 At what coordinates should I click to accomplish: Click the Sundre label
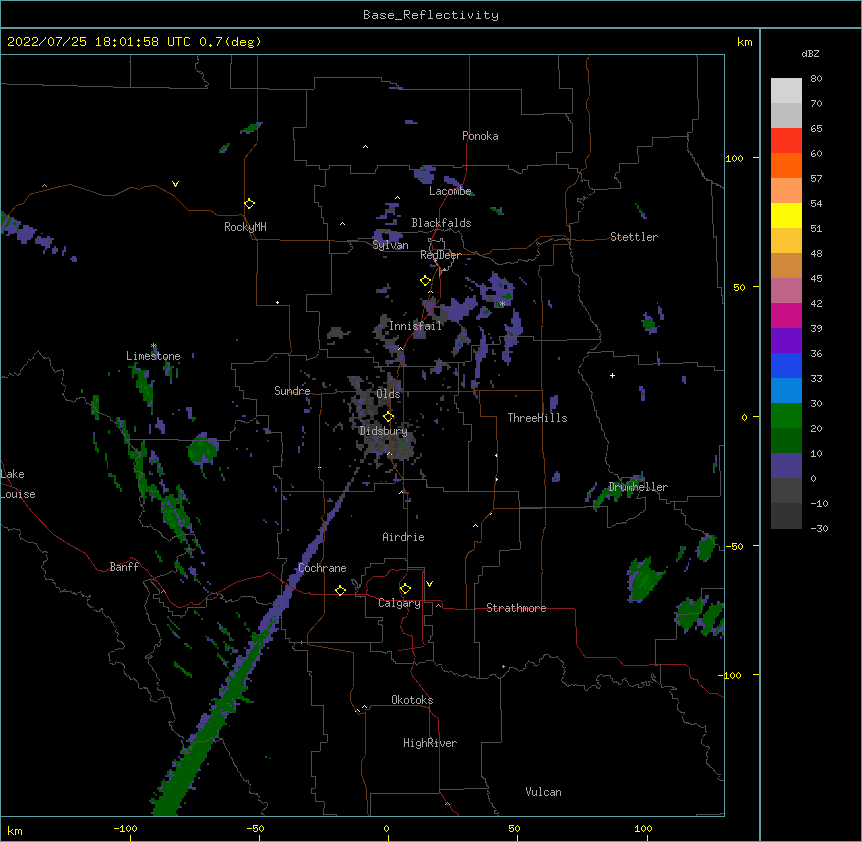pyautogui.click(x=292, y=391)
